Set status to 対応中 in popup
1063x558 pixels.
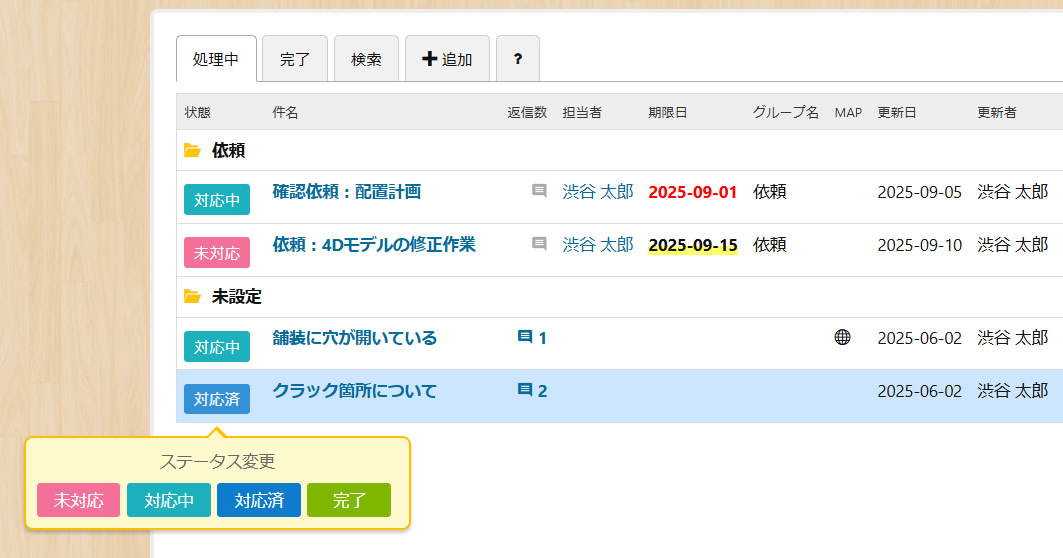168,500
